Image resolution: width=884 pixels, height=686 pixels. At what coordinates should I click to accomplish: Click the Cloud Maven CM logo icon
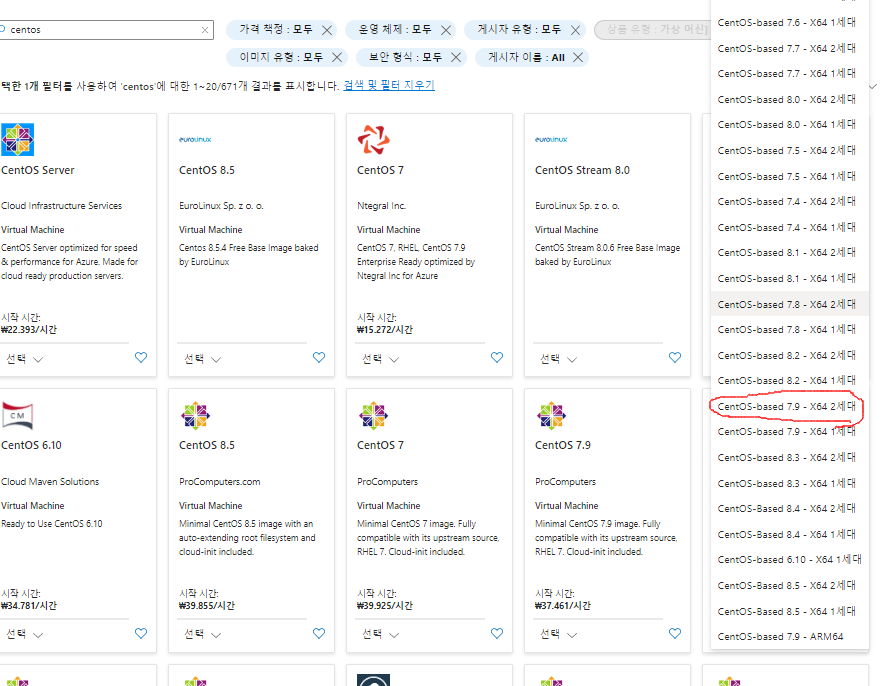click(x=17, y=415)
